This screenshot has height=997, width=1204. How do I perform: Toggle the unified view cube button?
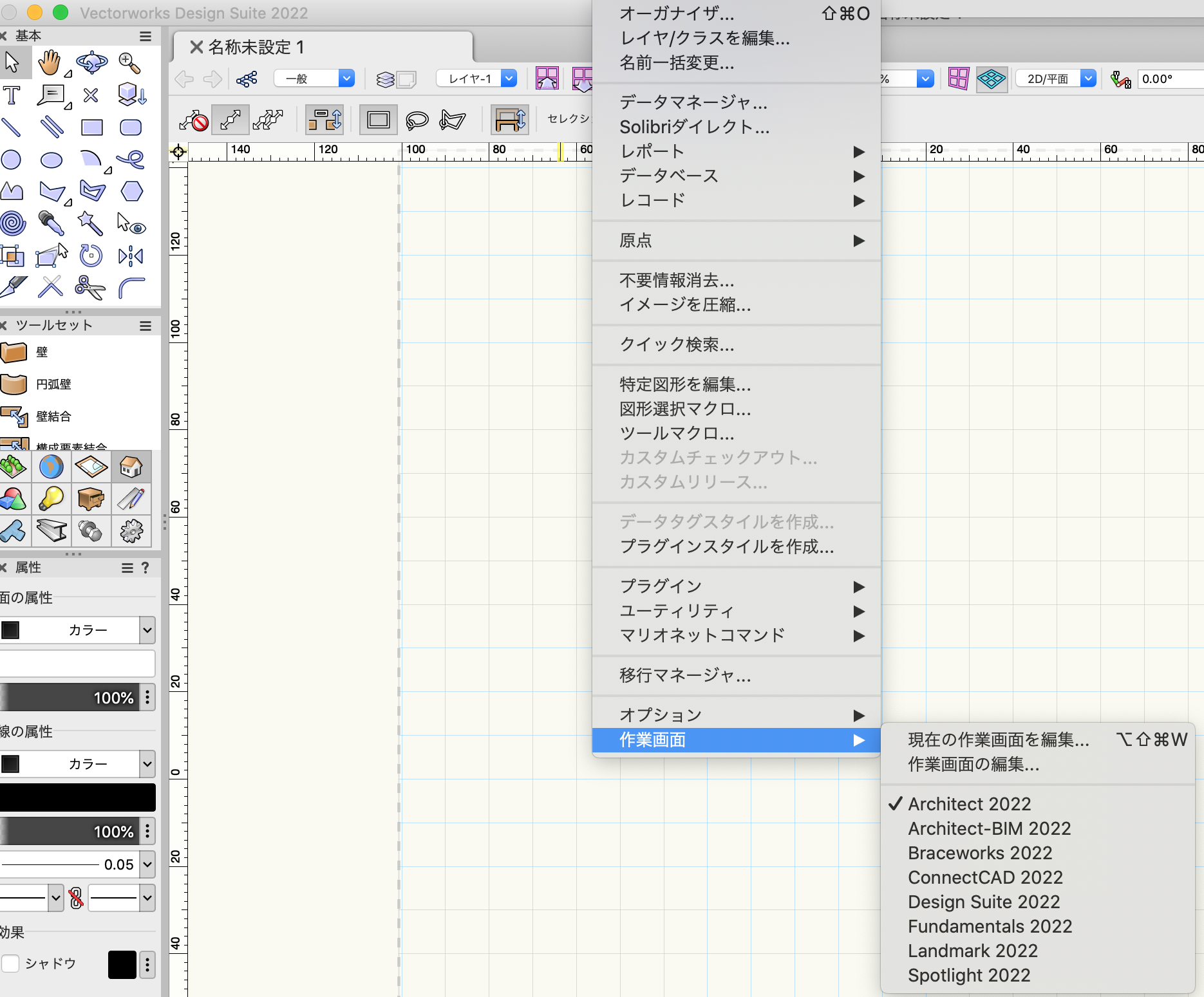point(992,79)
